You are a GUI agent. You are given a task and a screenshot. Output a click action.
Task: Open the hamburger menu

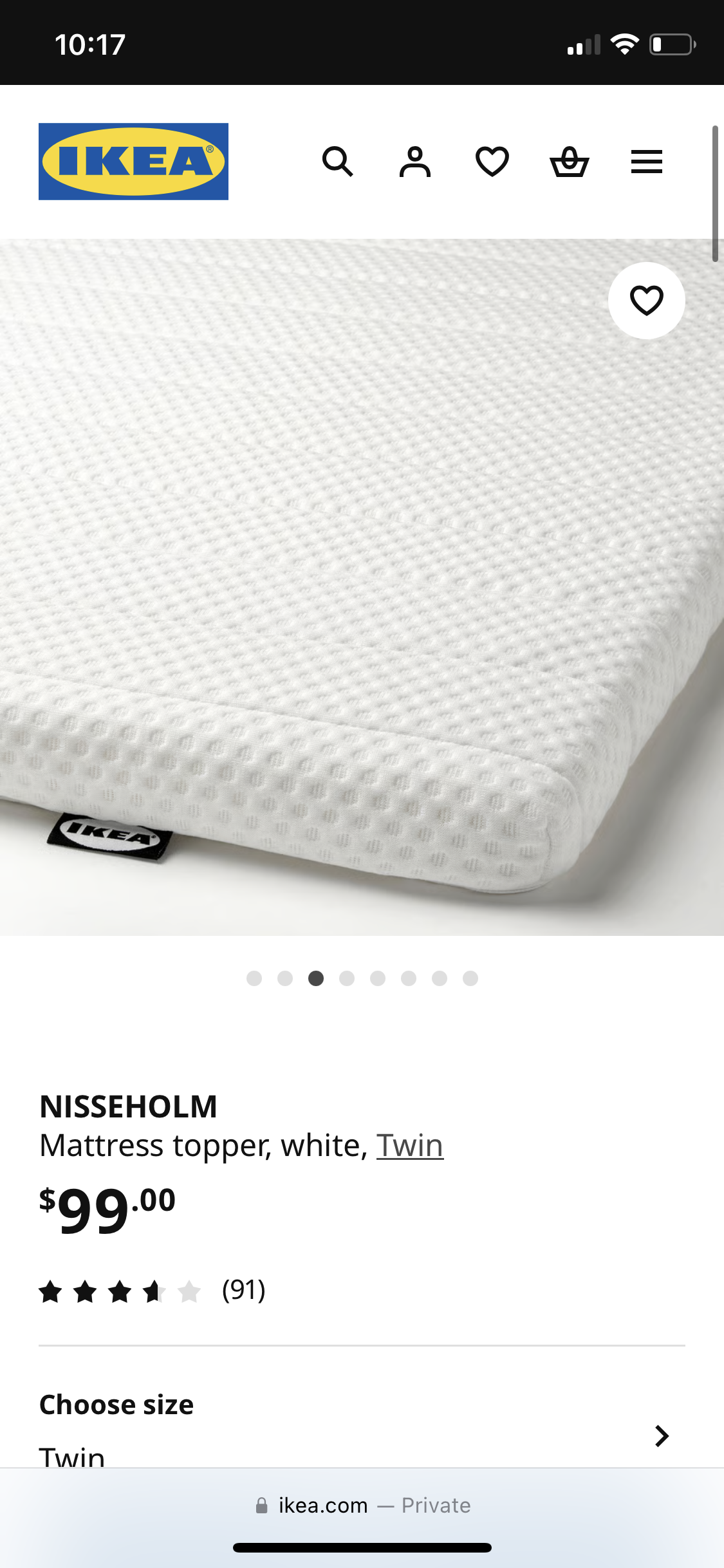(647, 162)
